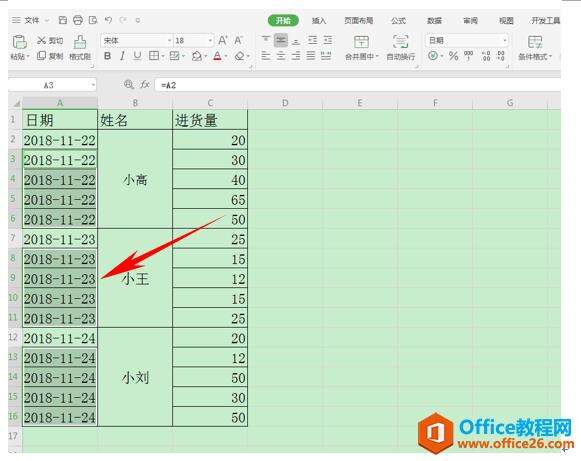Screen dimensions: 581x461
Task: Click the Select All corner triangle
Action: [16, 103]
